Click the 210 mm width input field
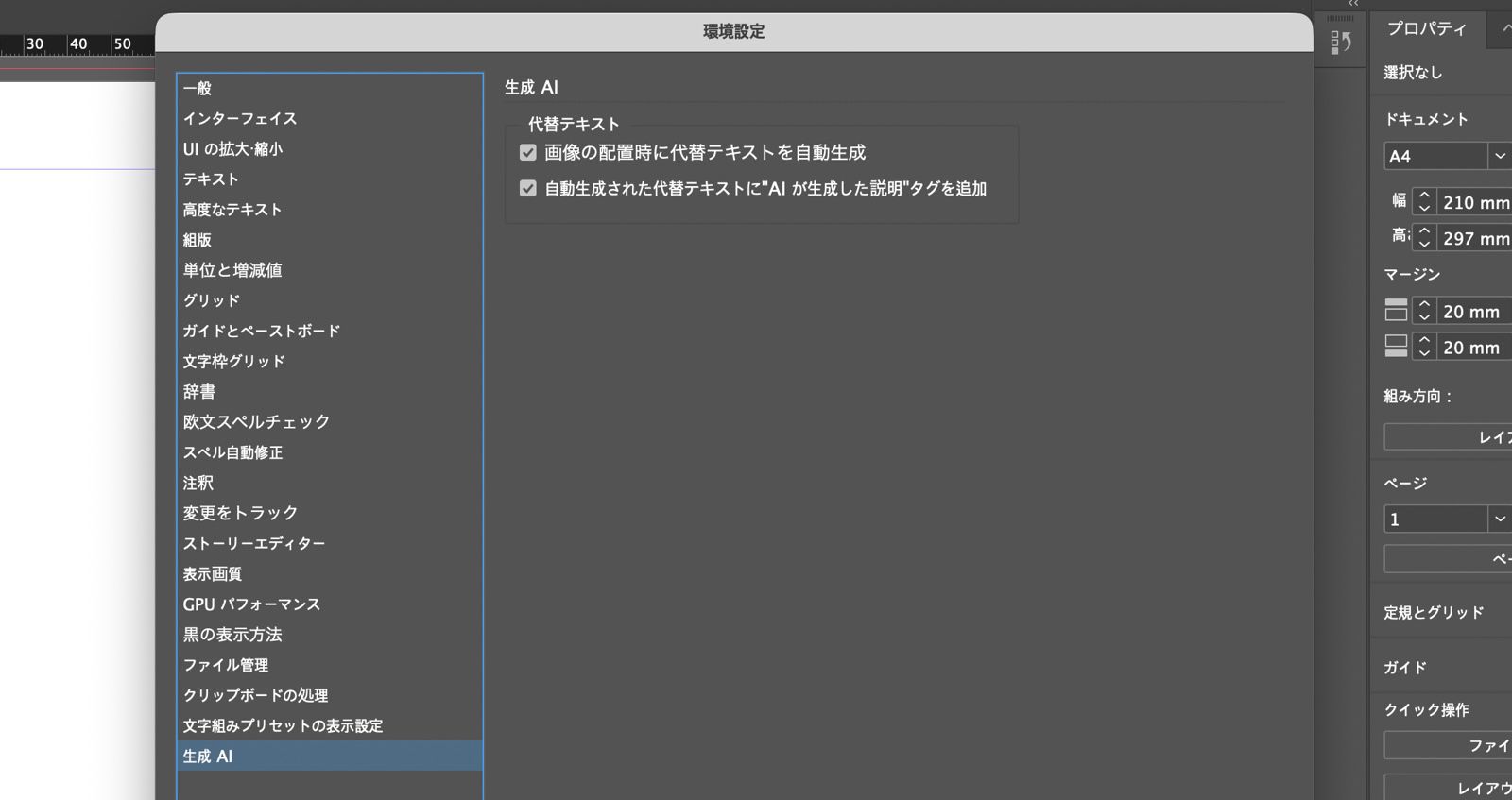Screen dimensions: 1512x800 click(1474, 202)
